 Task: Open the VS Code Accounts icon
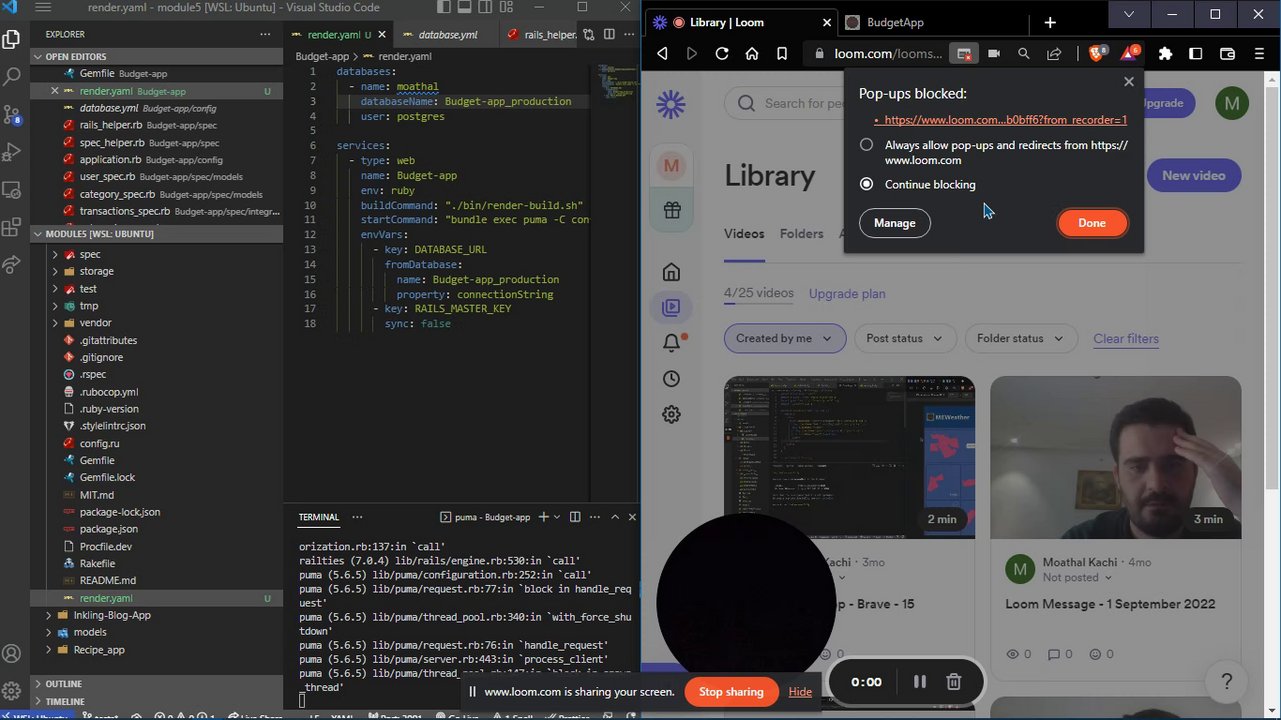pyautogui.click(x=12, y=654)
